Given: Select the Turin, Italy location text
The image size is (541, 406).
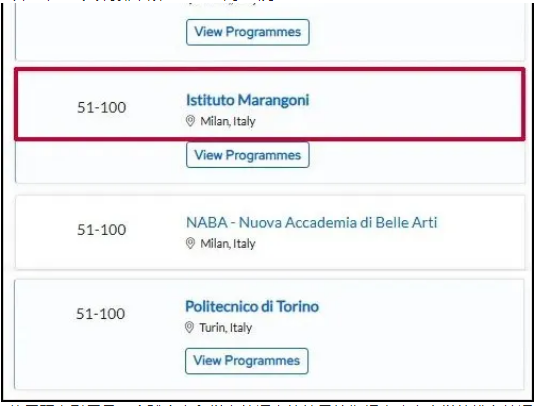Looking at the screenshot, I should pyautogui.click(x=226, y=327).
